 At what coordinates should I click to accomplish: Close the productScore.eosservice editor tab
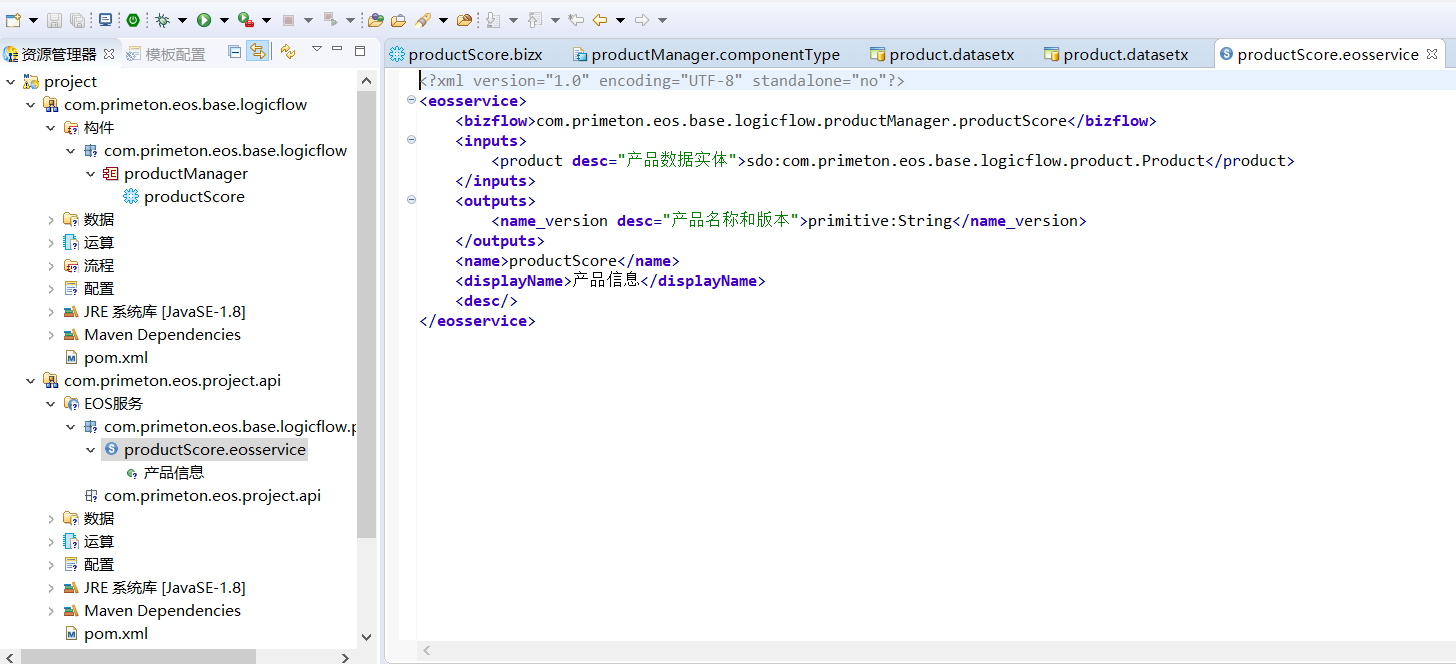tap(1432, 54)
